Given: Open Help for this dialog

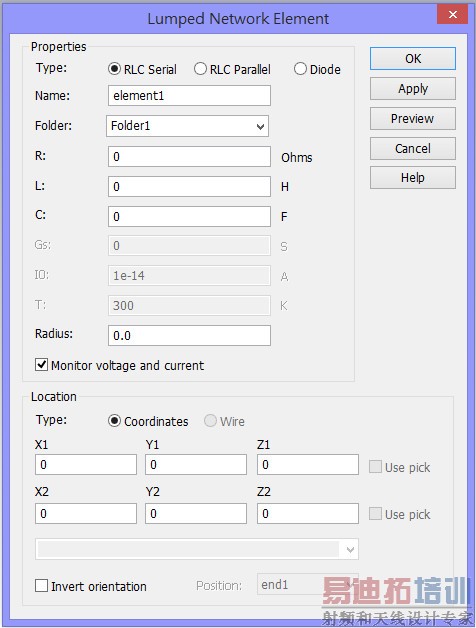Looking at the screenshot, I should [x=413, y=178].
